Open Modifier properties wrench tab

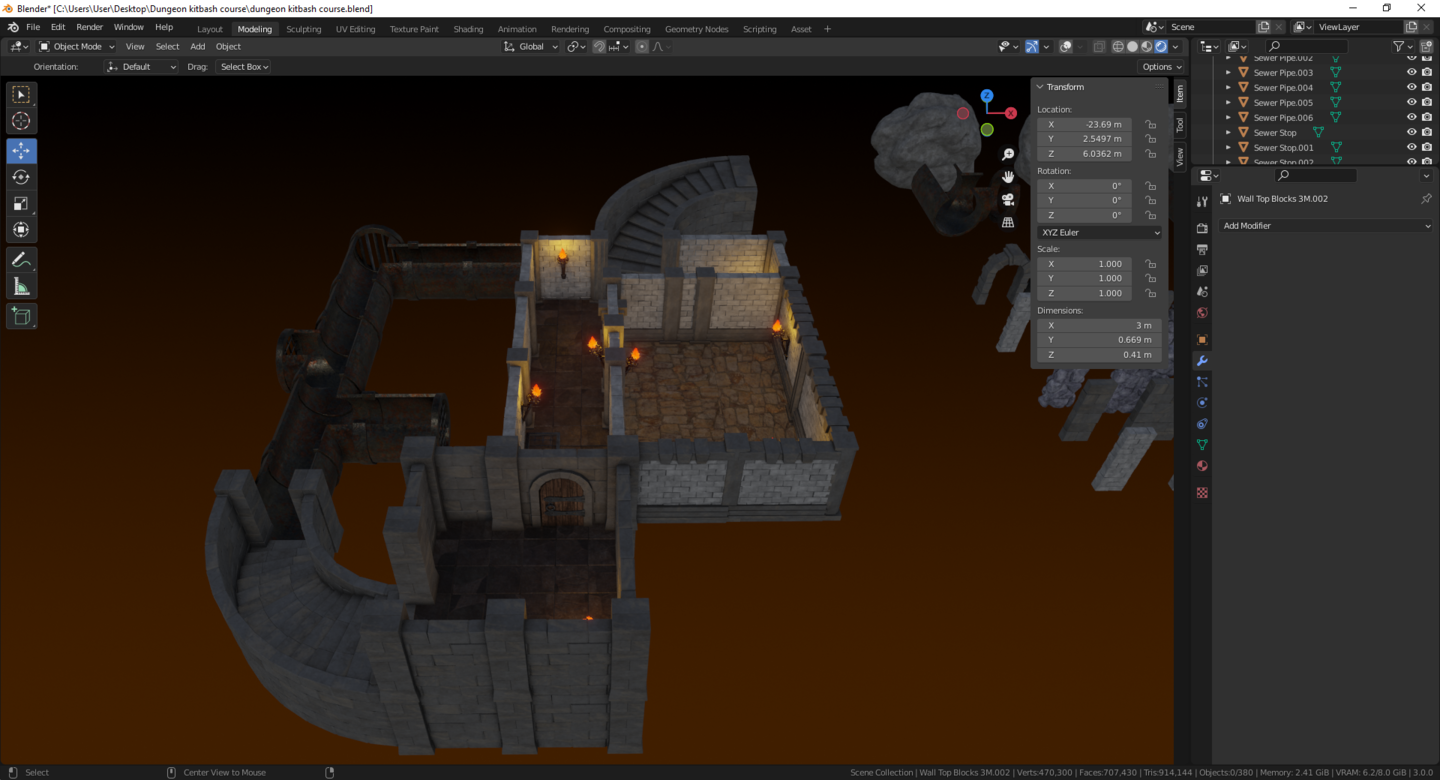pyautogui.click(x=1202, y=361)
